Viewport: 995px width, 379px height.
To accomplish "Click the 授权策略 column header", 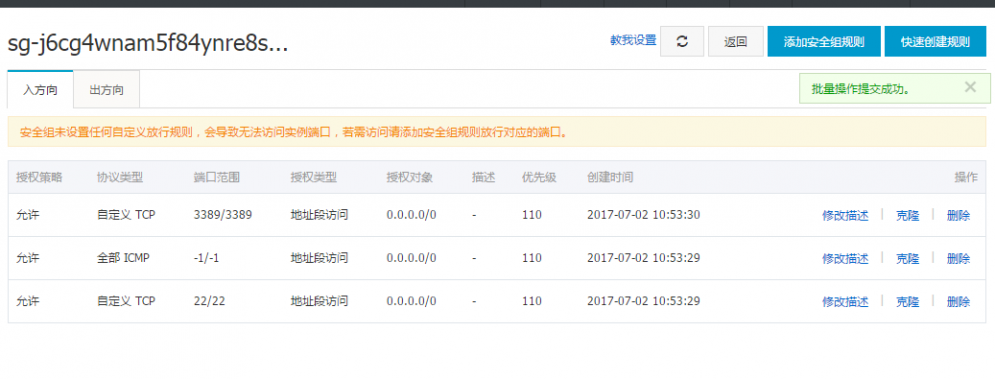I will 39,177.
